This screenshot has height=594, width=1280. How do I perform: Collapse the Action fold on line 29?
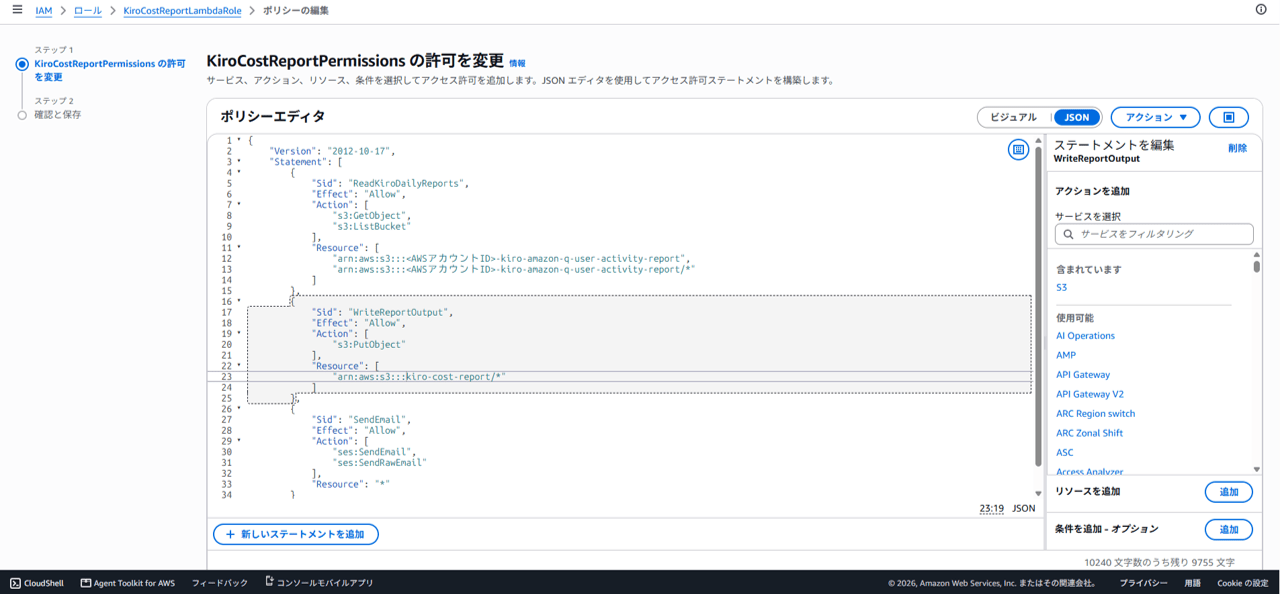coord(239,441)
